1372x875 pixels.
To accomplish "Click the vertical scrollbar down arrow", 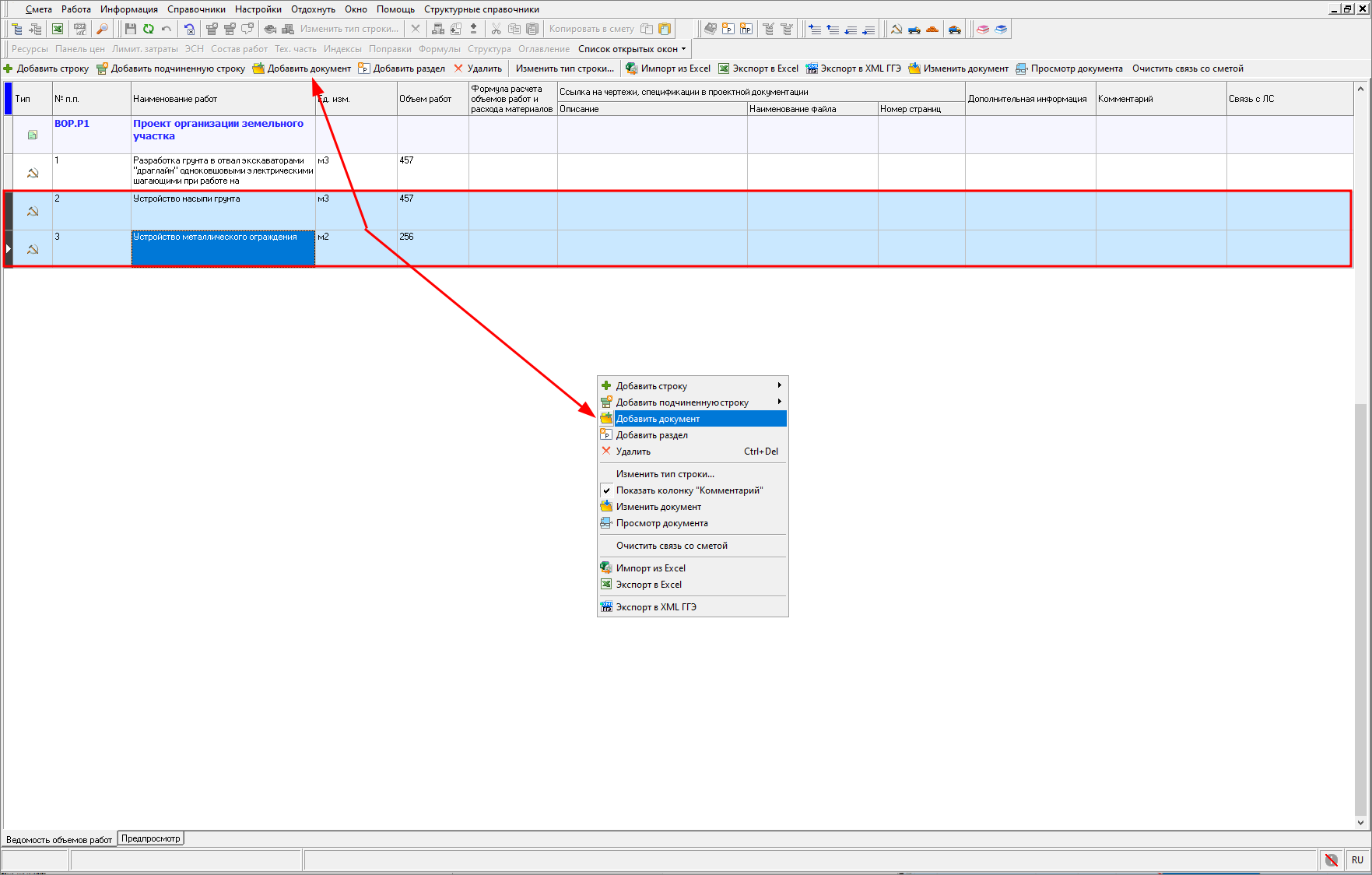I will [1360, 822].
